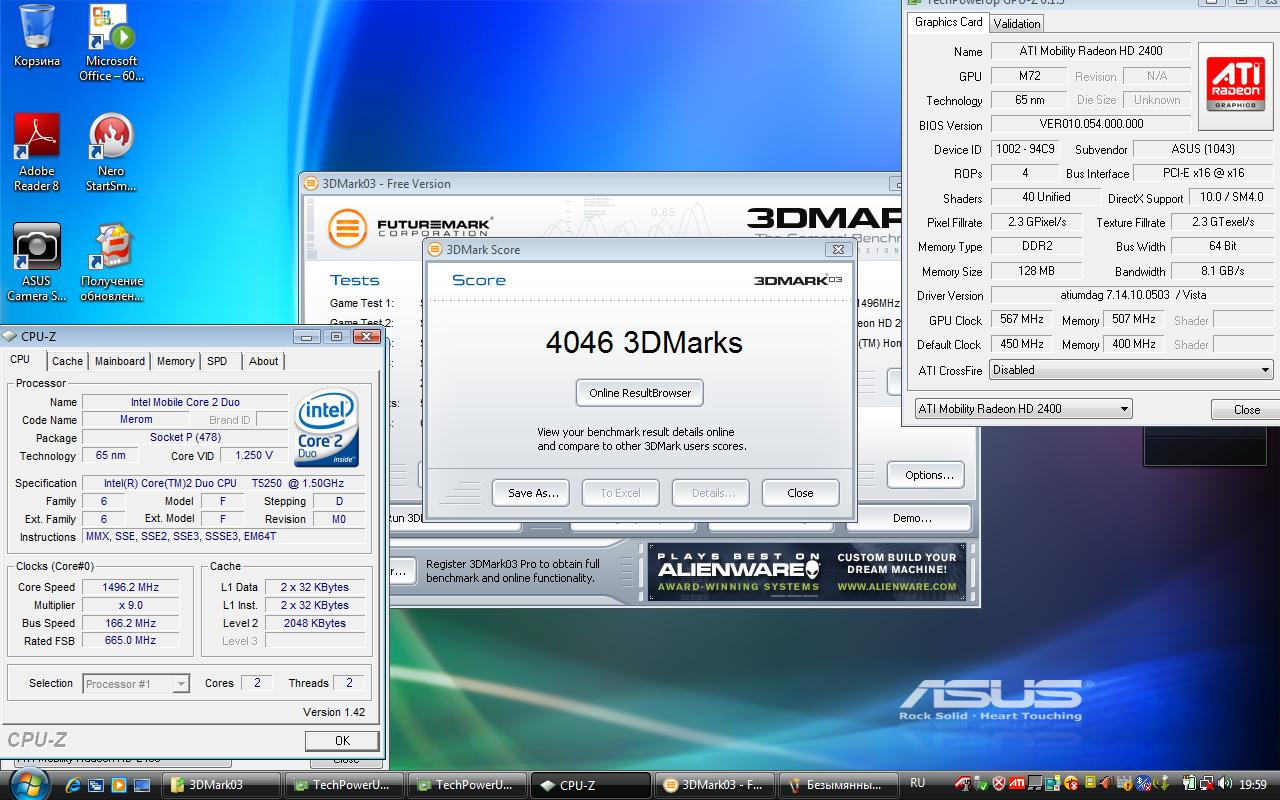Image resolution: width=1280 pixels, height=800 pixels.
Task: Select the CPU tab in CPU-Z
Action: 20,360
